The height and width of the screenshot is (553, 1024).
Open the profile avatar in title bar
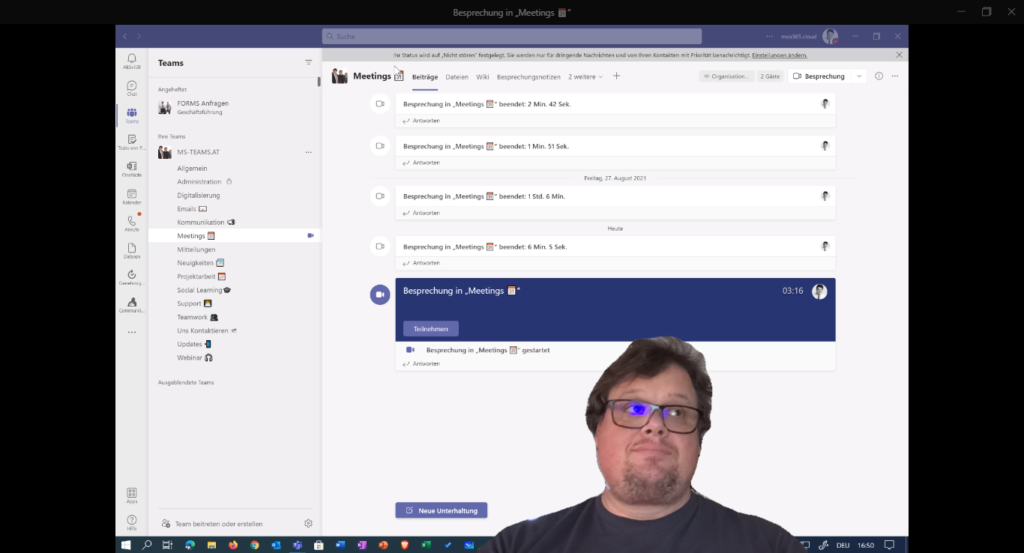coord(830,37)
